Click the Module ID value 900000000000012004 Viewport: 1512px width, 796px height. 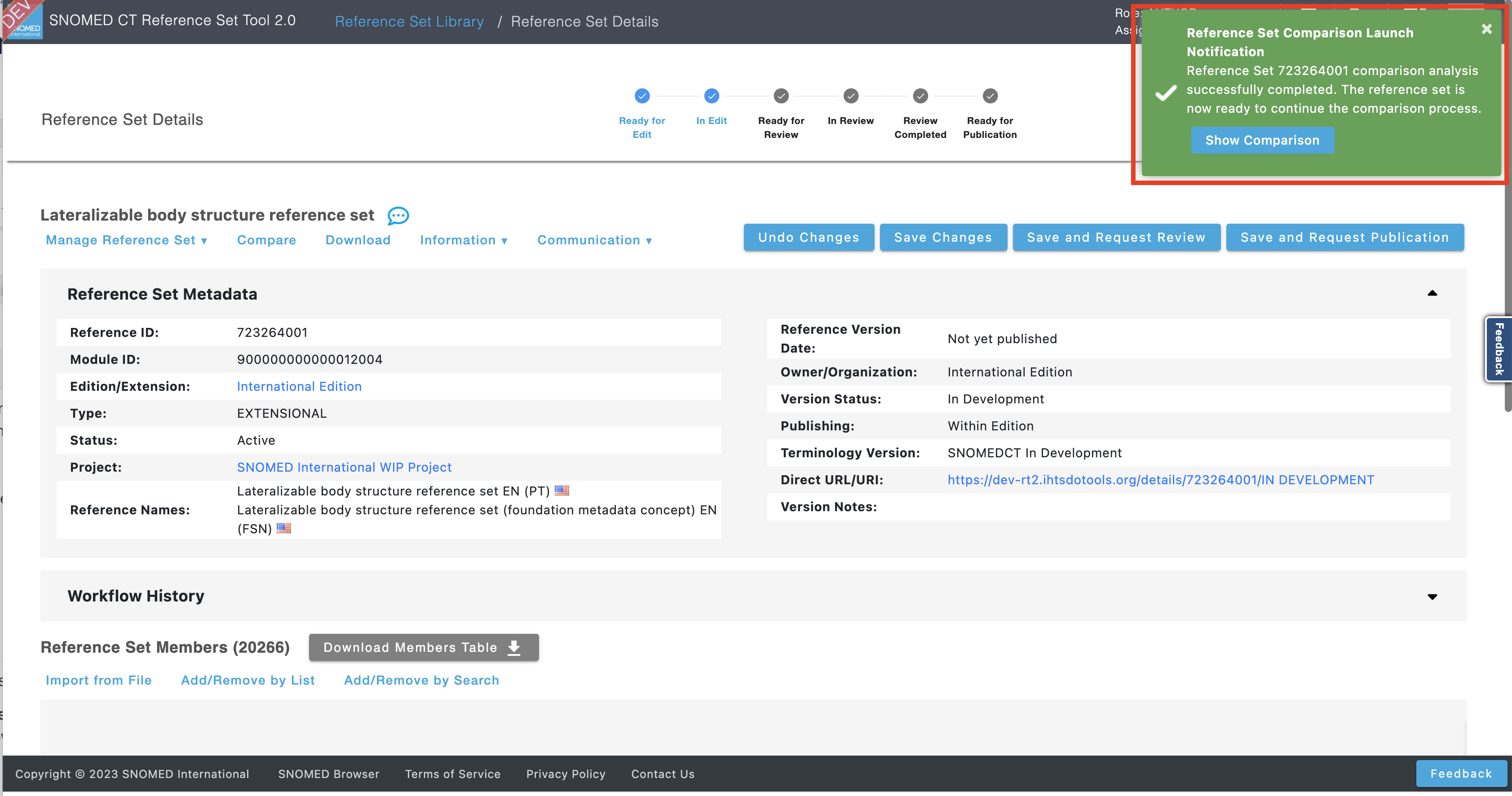[309, 359]
